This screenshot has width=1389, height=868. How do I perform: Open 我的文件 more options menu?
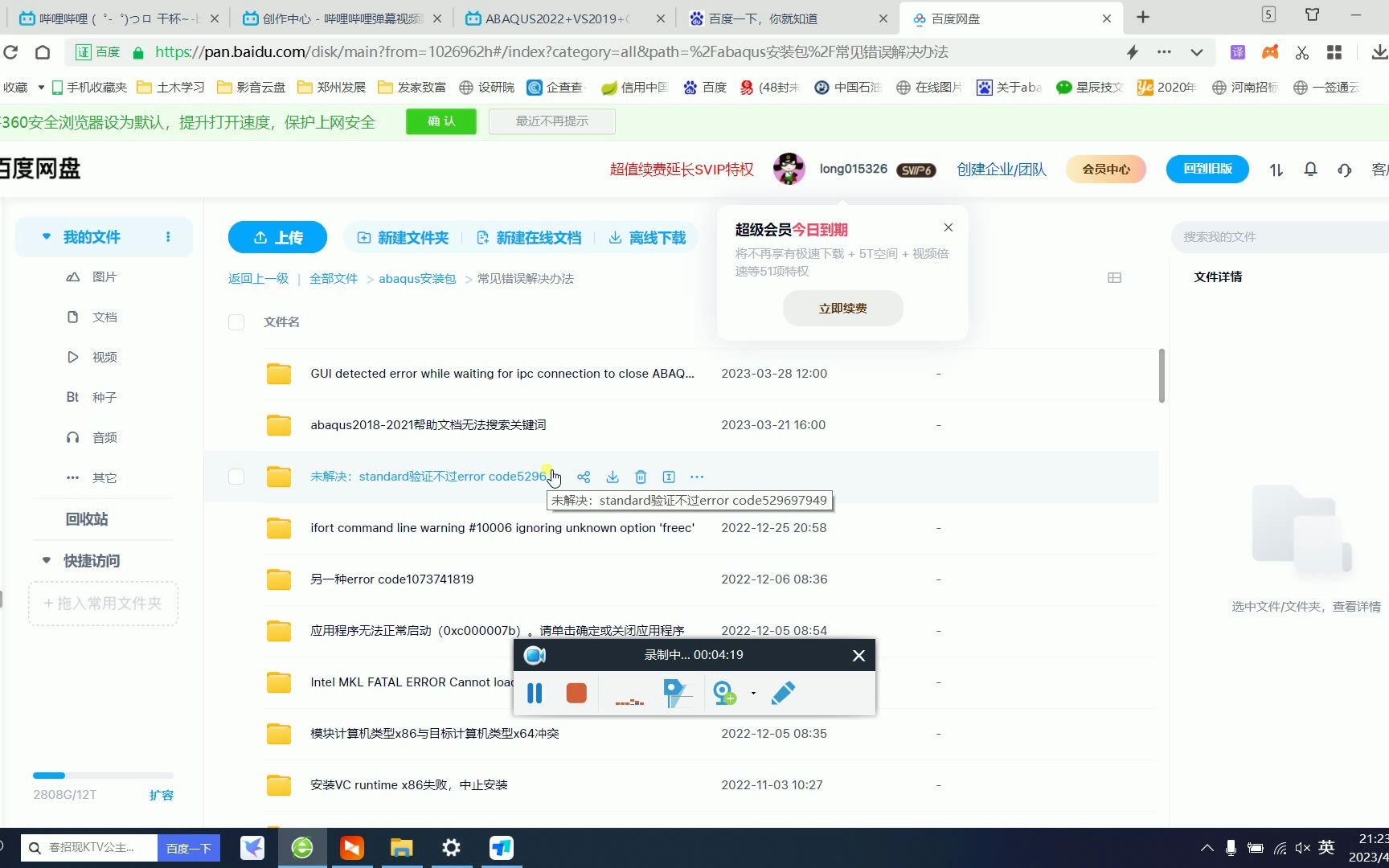[x=168, y=237]
